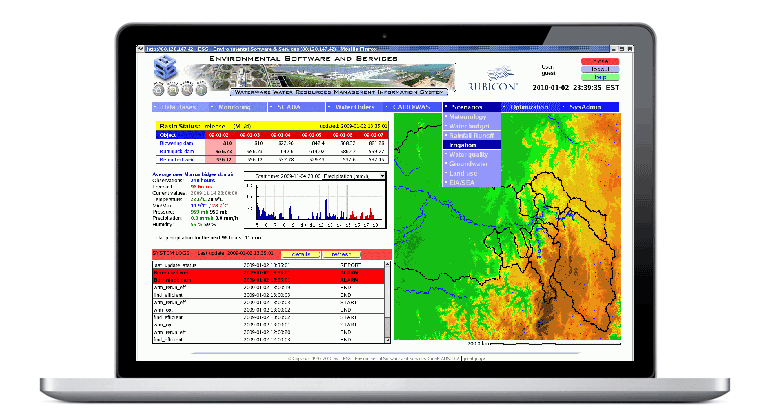
Task: Click the refresh button in System Logs
Action: 341,255
